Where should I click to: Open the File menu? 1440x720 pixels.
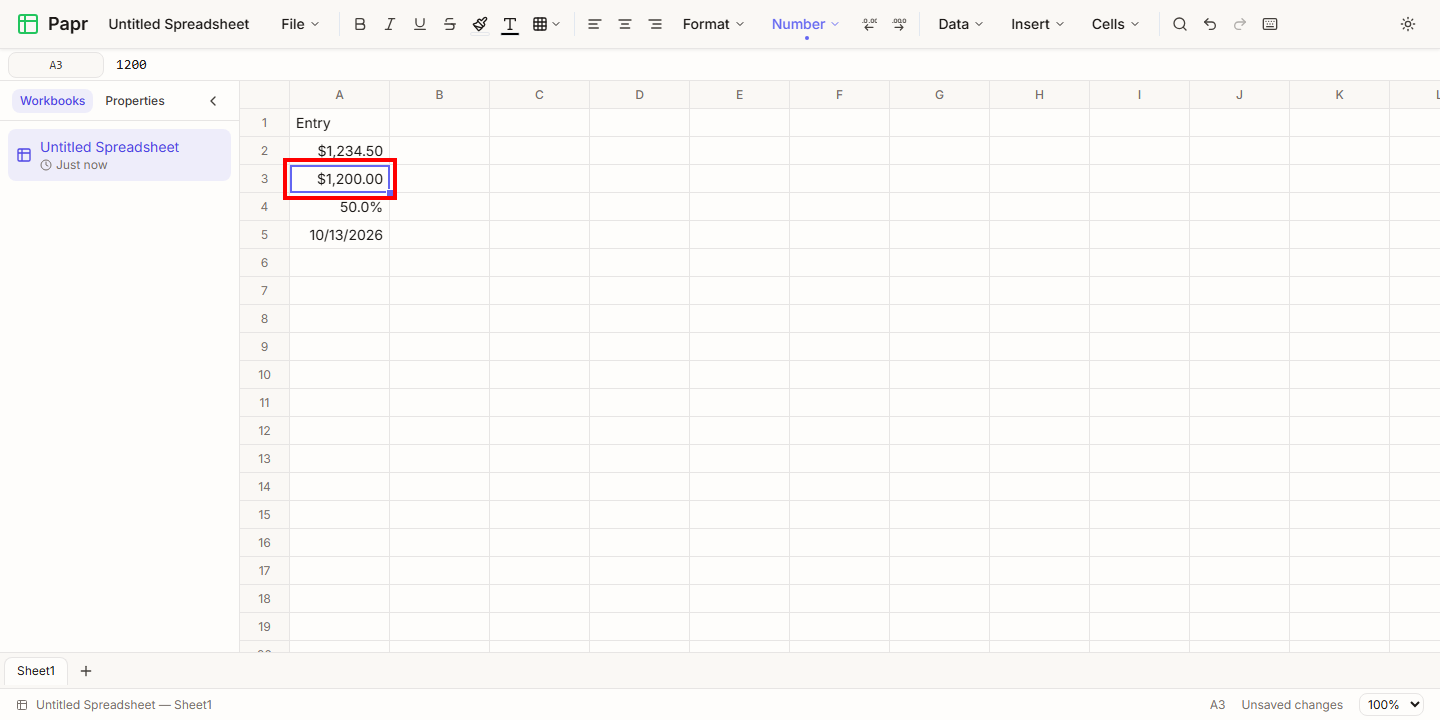click(x=300, y=24)
